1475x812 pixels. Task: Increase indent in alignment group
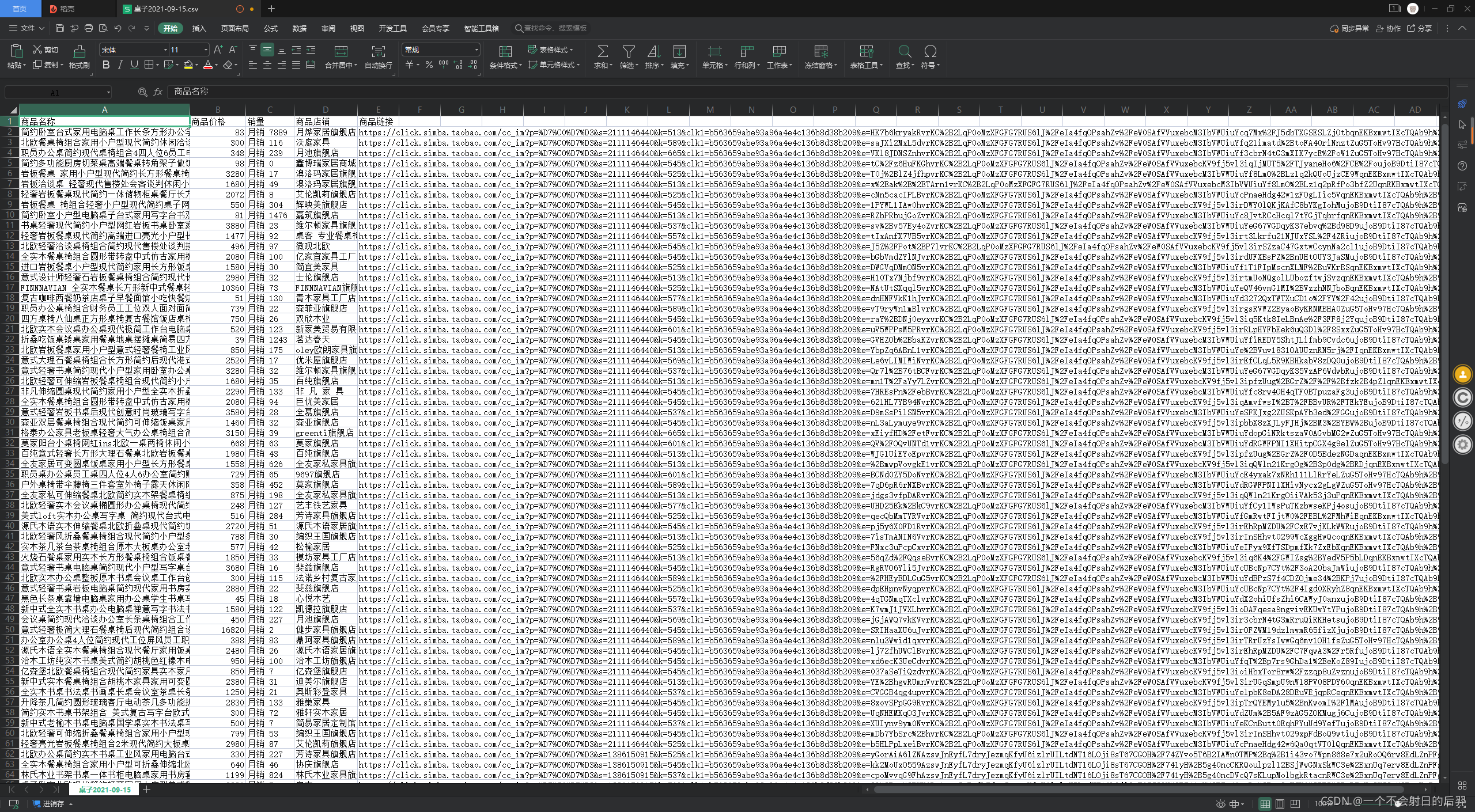pos(311,50)
